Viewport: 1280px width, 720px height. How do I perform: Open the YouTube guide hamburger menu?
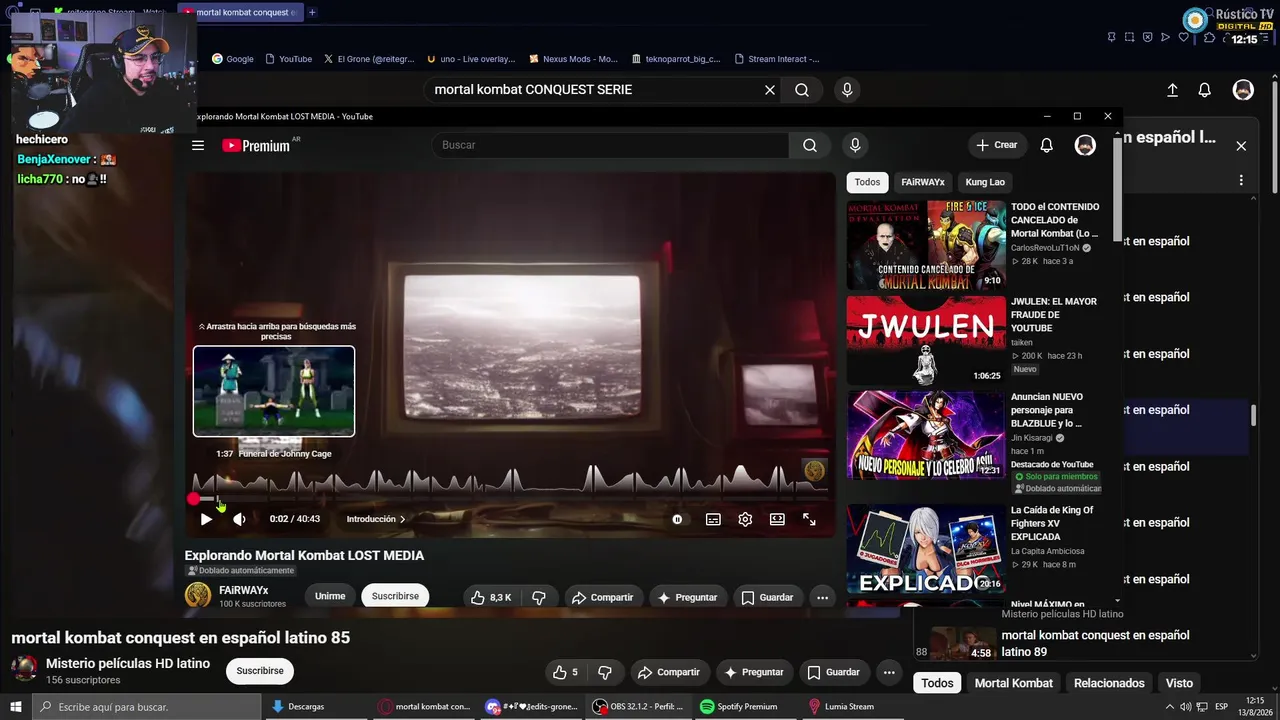click(198, 146)
